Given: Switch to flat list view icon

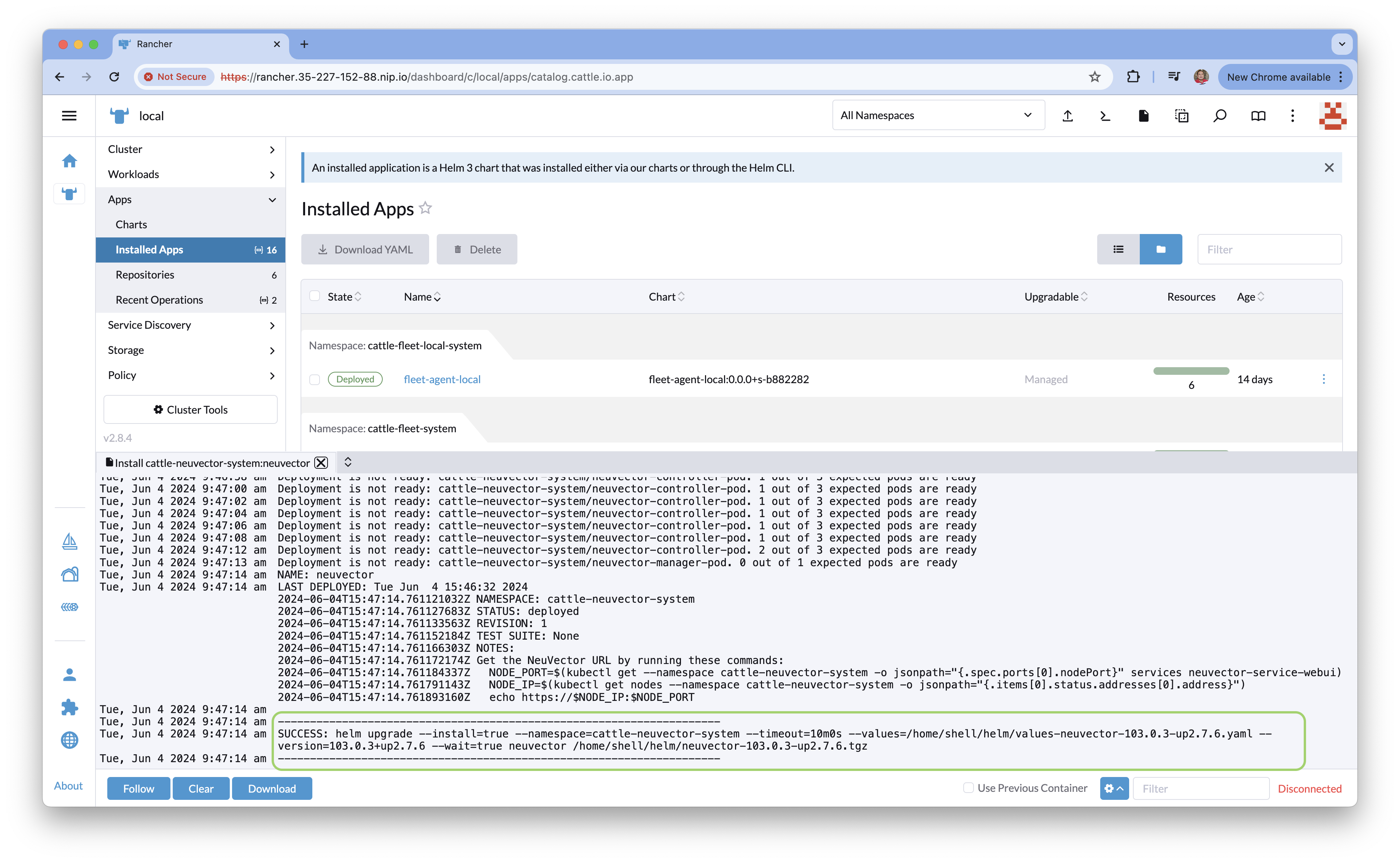Looking at the screenshot, I should (1118, 250).
